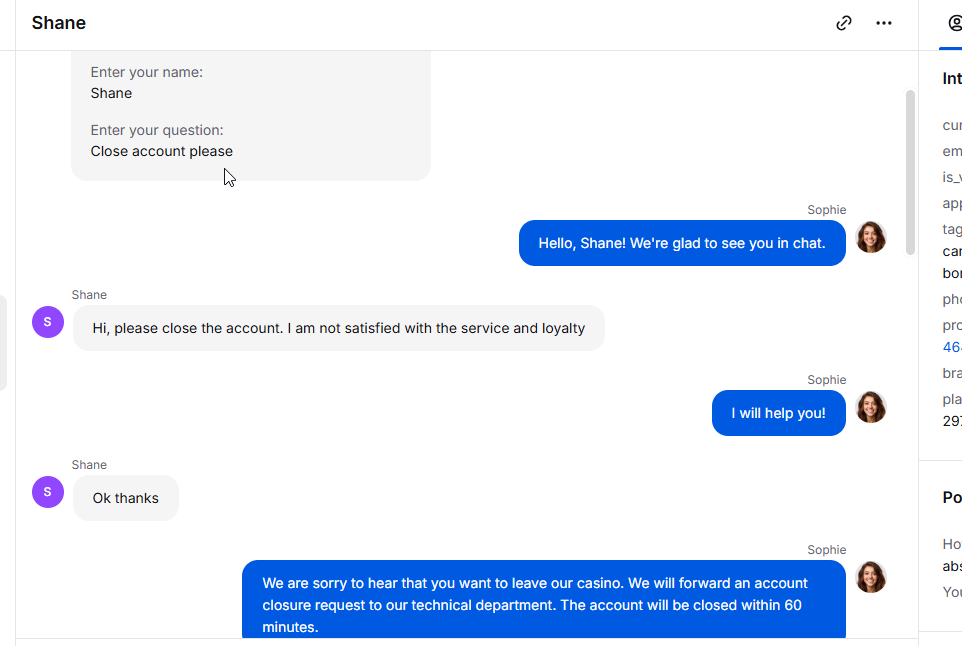Click Shane's purple avatar beside 'Ok thanks'
The image size is (962, 646).
coord(48,492)
